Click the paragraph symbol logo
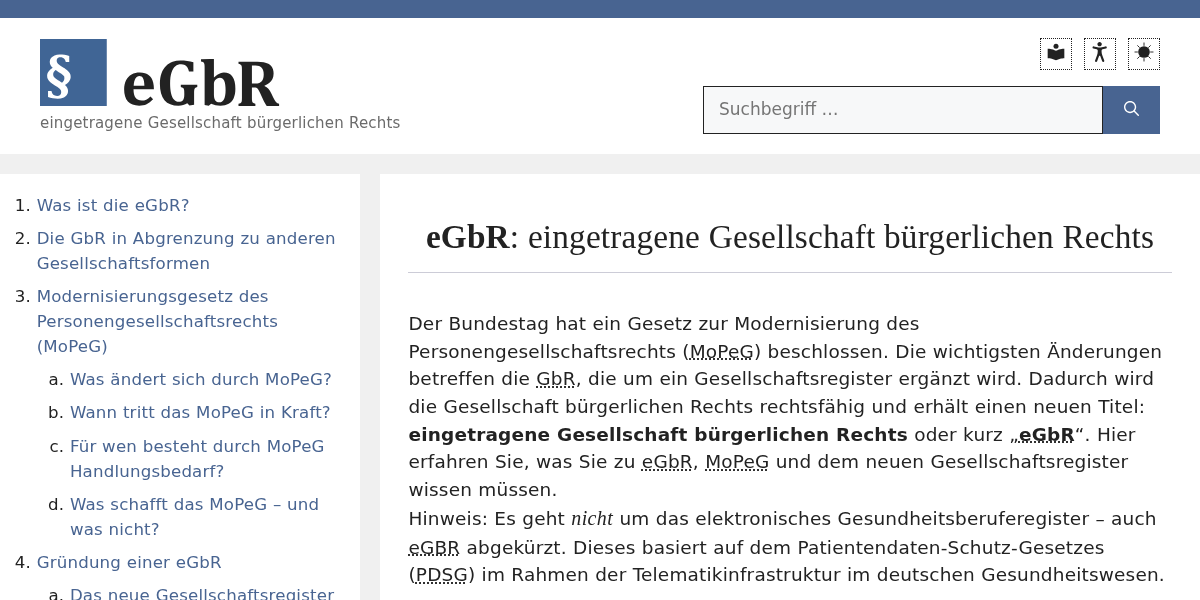 (x=73, y=73)
